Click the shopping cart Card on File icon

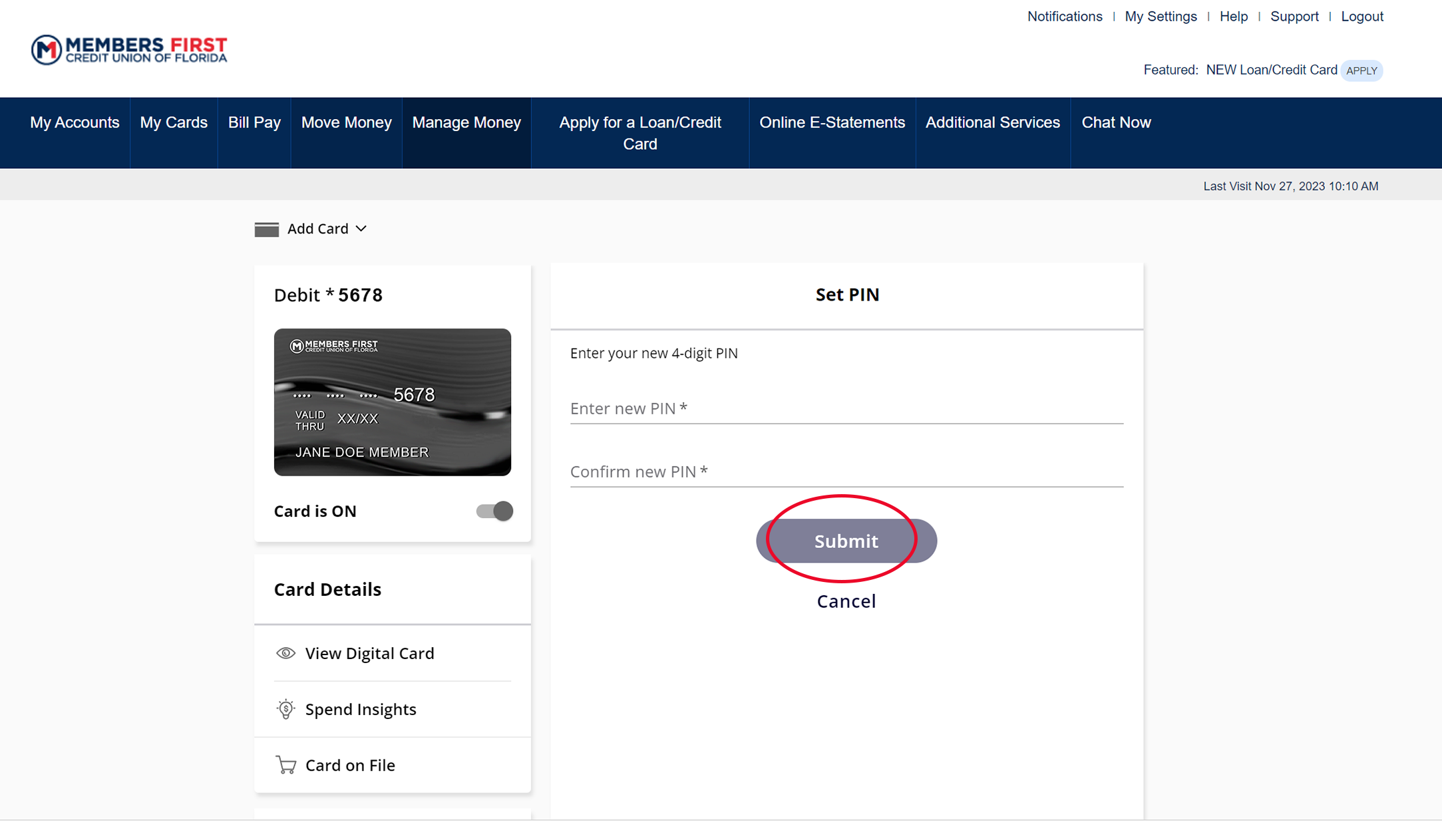tap(285, 765)
